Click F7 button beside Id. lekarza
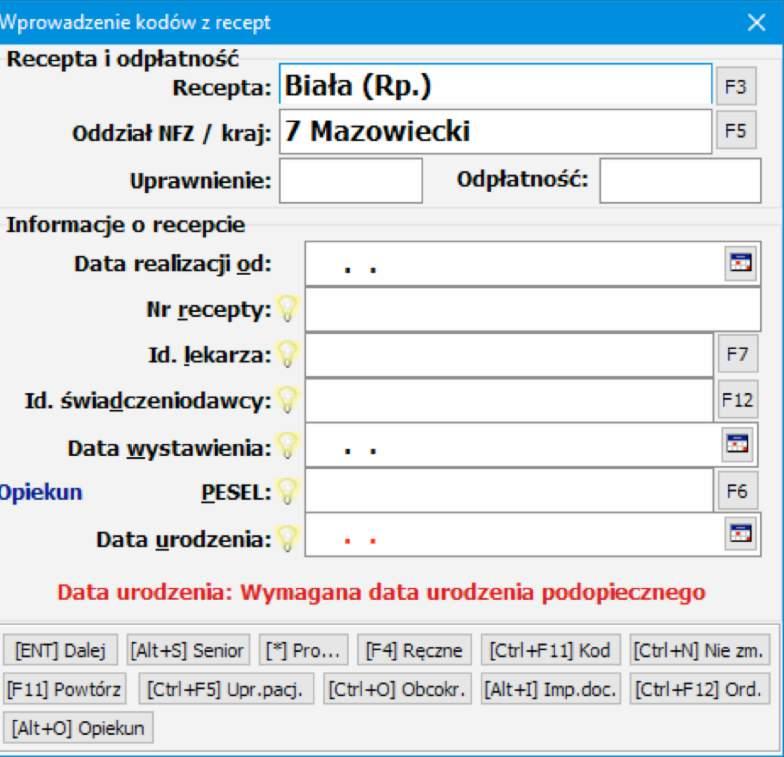The height and width of the screenshot is (757, 784). point(738,354)
